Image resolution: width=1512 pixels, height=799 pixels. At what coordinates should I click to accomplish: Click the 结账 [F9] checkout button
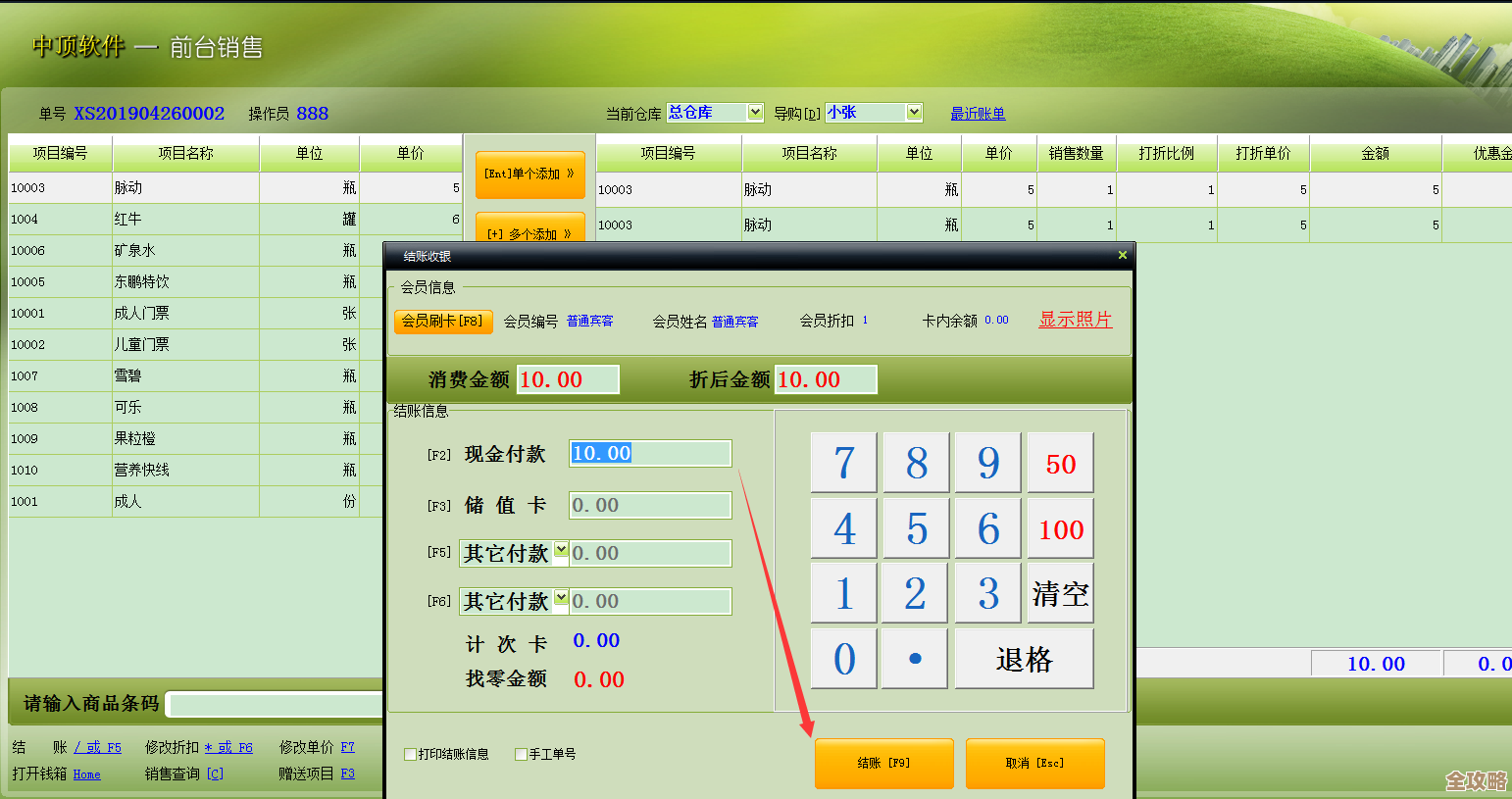click(883, 764)
